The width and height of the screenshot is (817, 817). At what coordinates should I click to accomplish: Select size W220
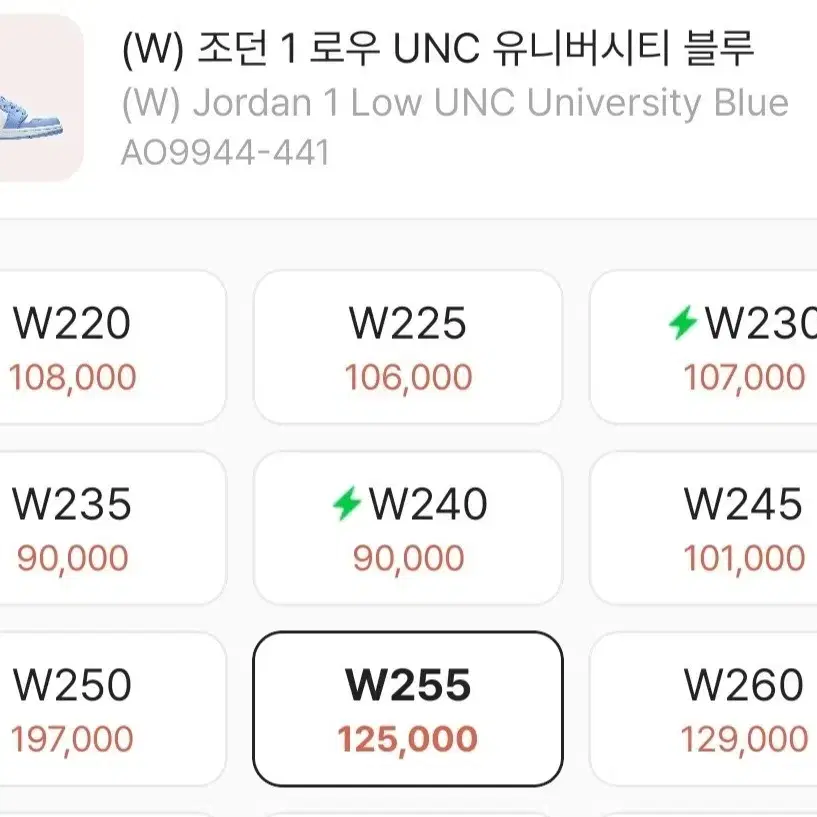pyautogui.click(x=72, y=323)
